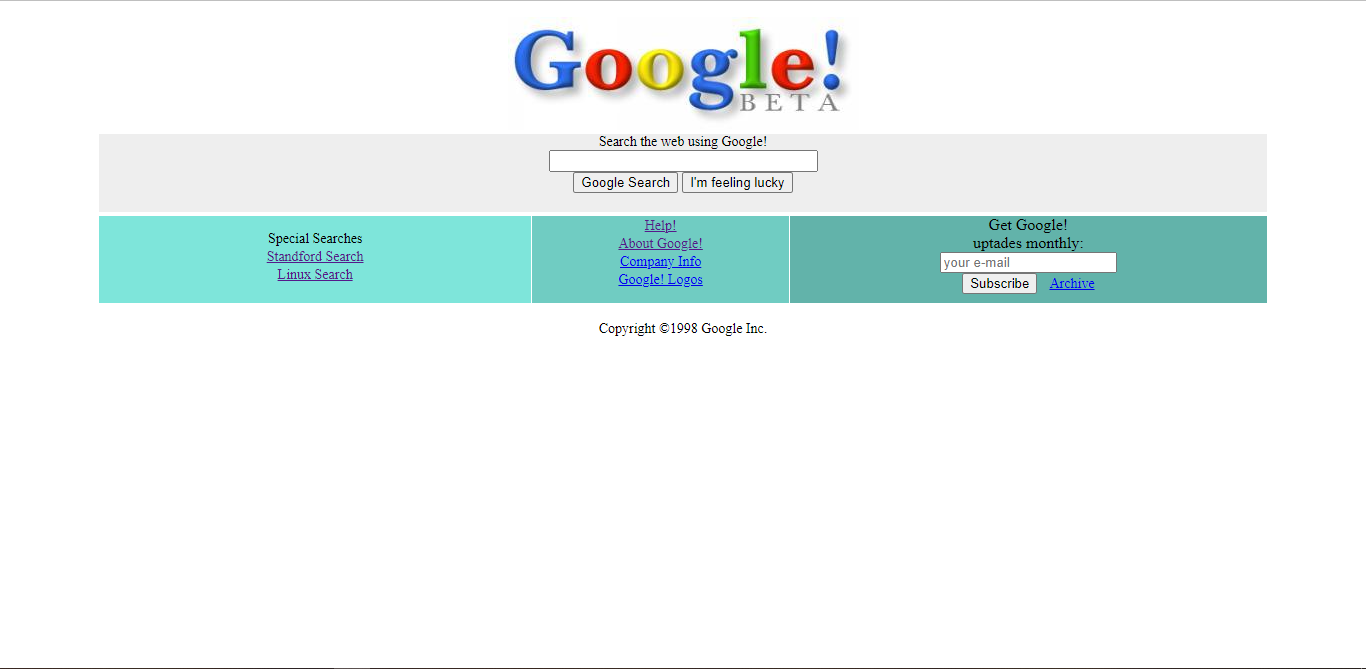Open the Archive link
This screenshot has width=1366, height=669.
(1071, 283)
